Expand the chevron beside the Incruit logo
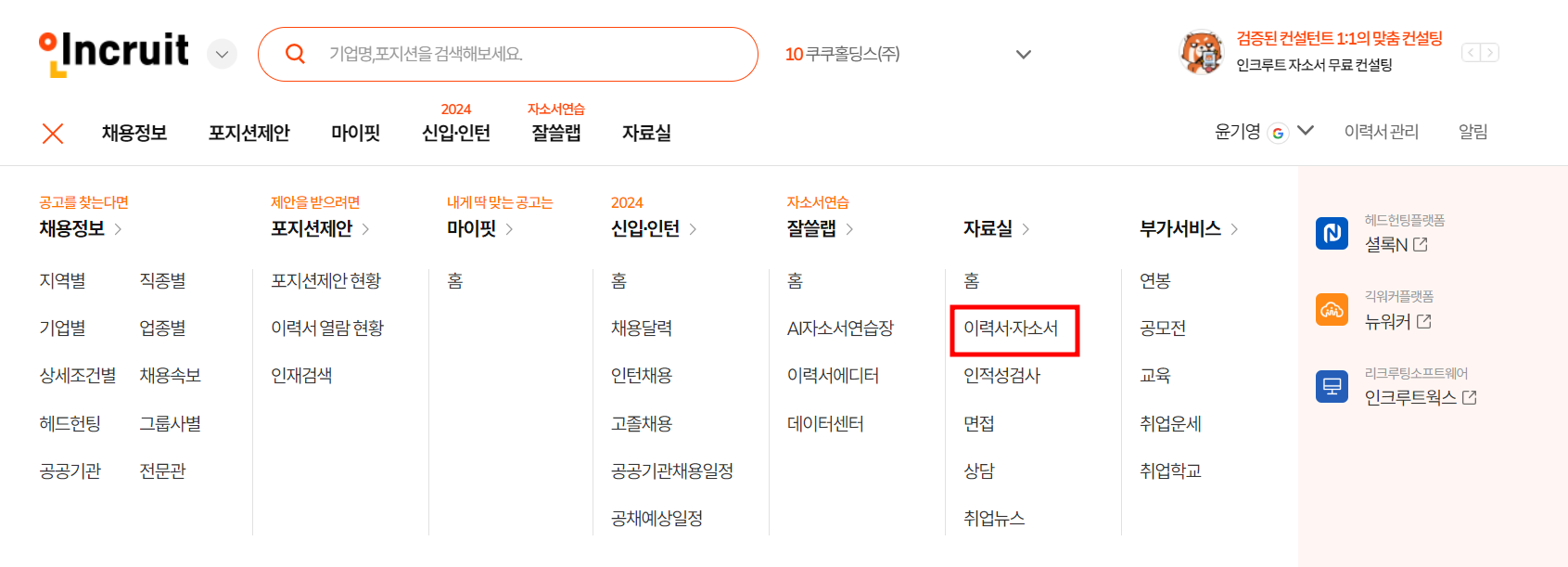This screenshot has width=1568, height=567. (x=221, y=53)
